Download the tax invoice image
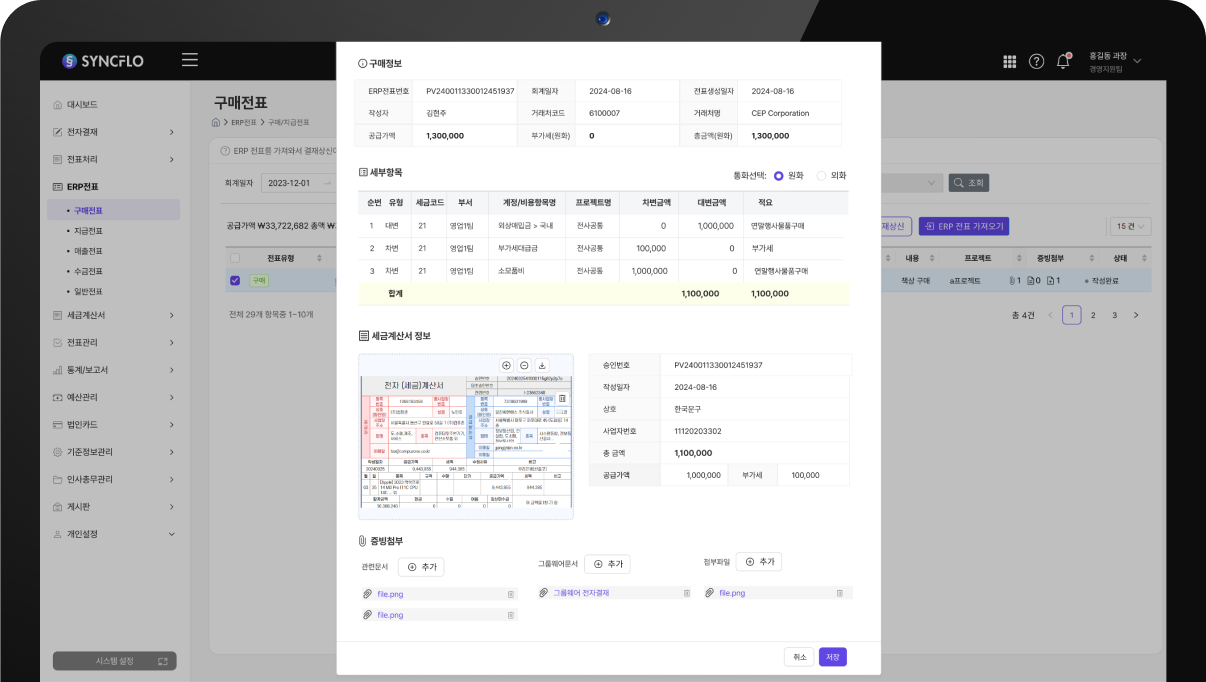1206x682 pixels. (542, 366)
